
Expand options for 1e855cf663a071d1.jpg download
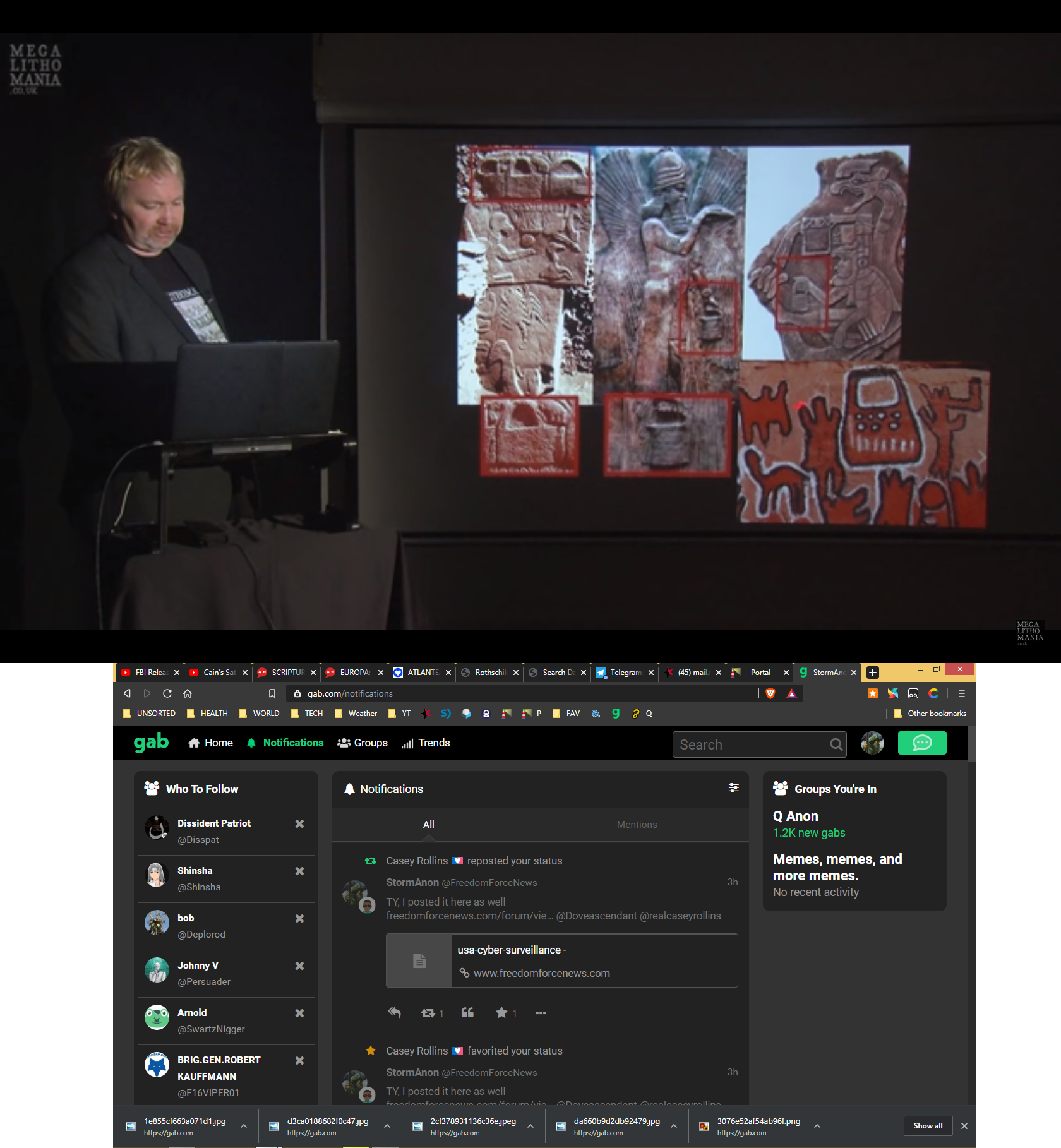click(244, 1126)
